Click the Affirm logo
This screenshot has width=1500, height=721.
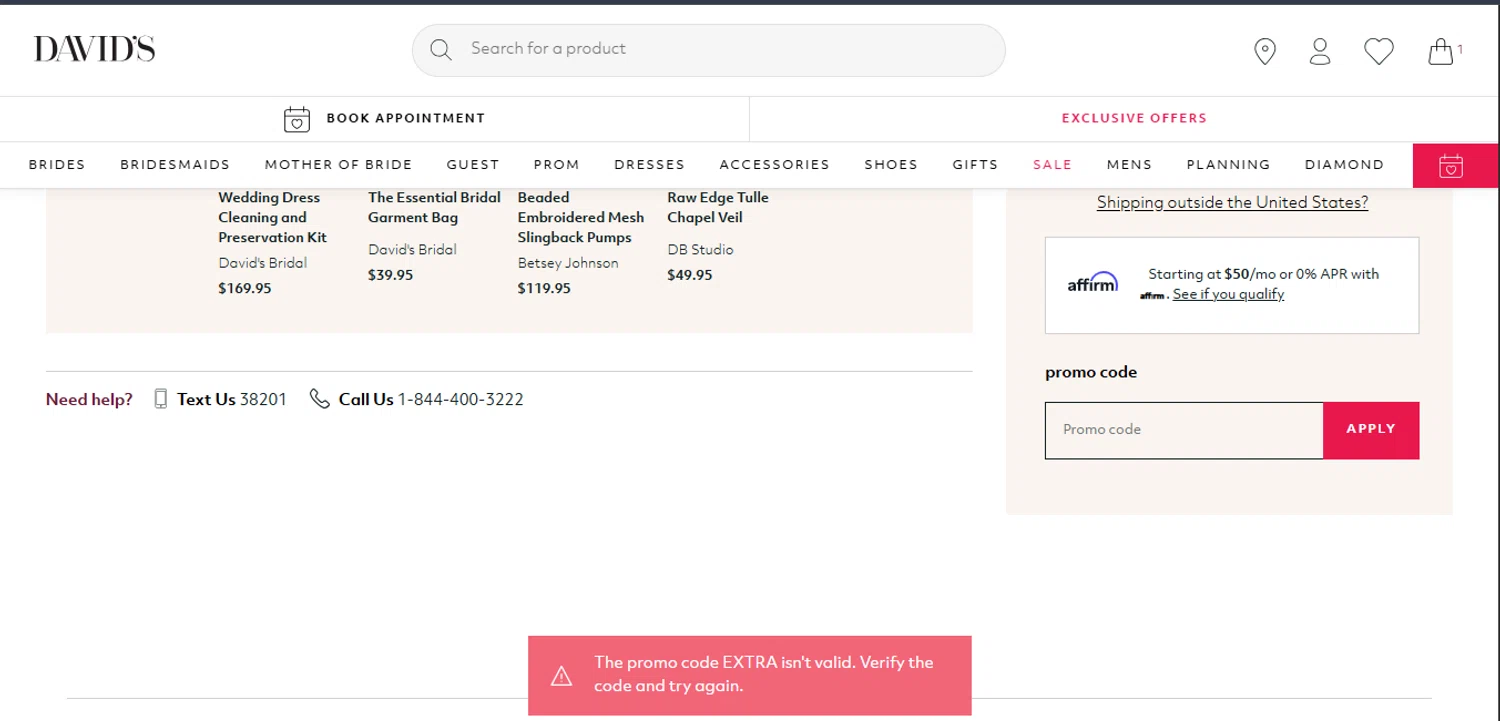1093,282
